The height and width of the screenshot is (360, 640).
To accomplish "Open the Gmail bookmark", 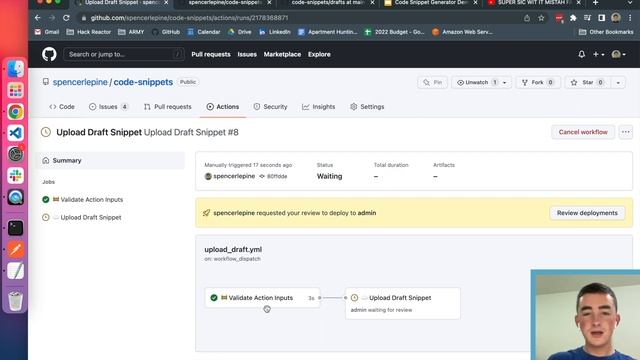I will click(x=47, y=32).
